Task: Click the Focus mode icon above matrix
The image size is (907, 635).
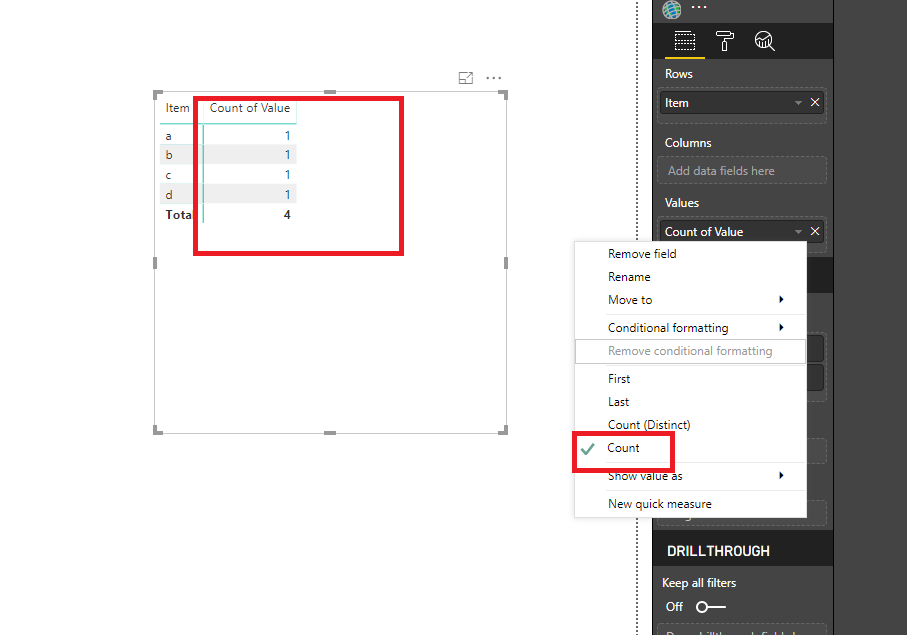Action: coord(466,78)
